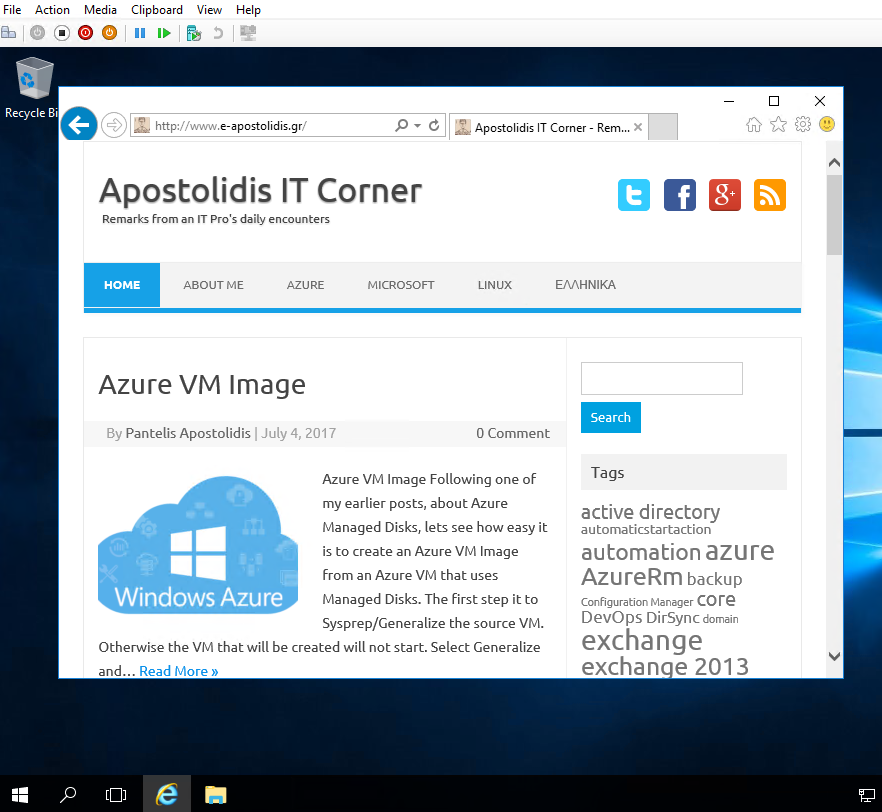Screen dimensions: 882x812
Task: Click the browser Forward arrow button
Action: pyautogui.click(x=114, y=125)
